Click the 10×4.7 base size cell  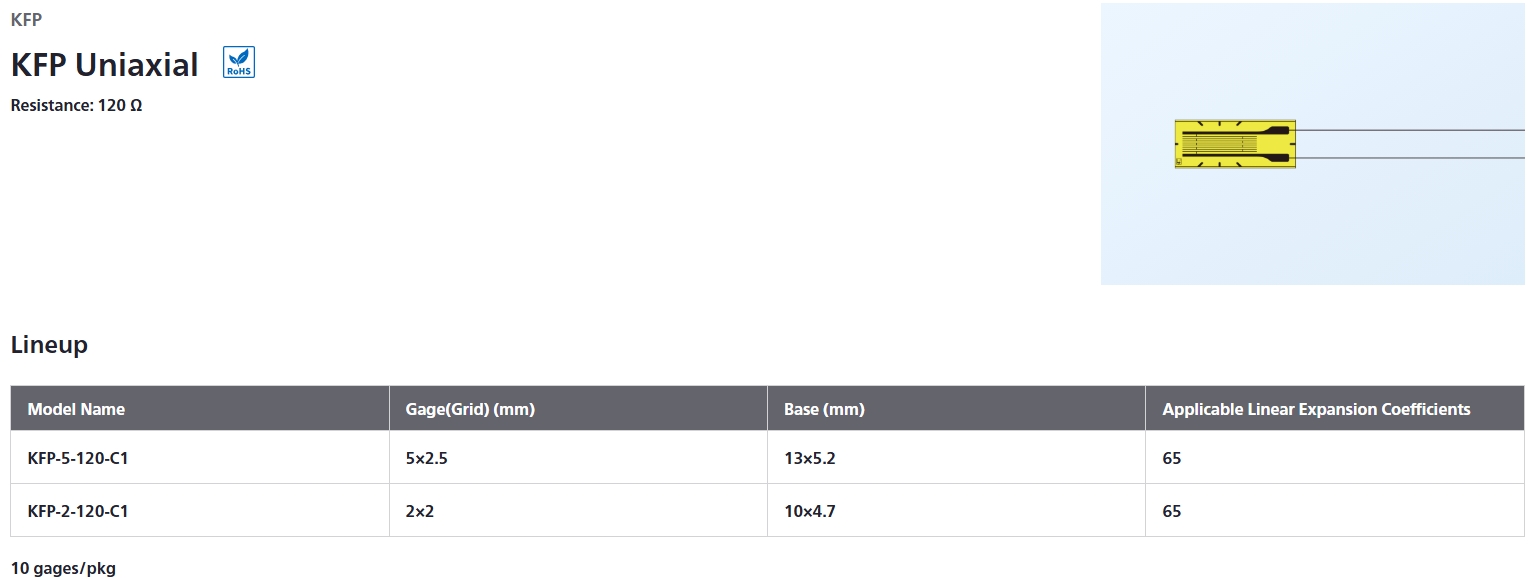[x=810, y=511]
